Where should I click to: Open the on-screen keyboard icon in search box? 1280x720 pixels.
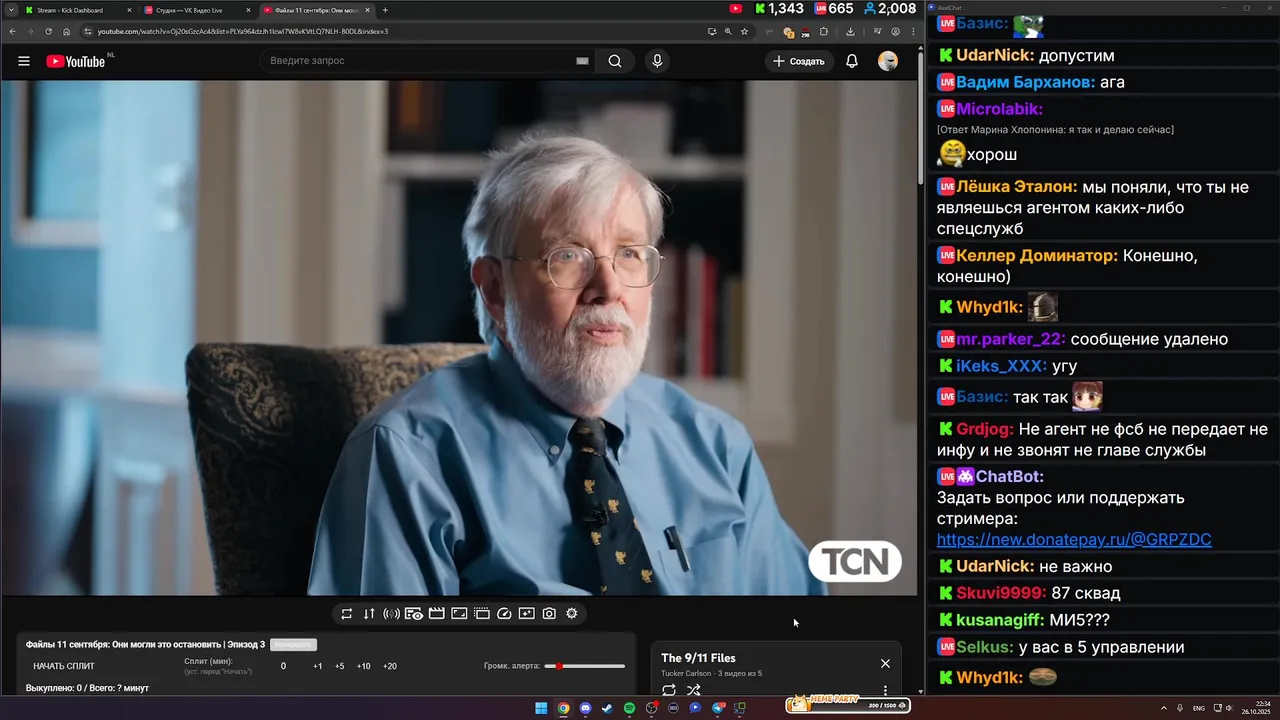582,61
